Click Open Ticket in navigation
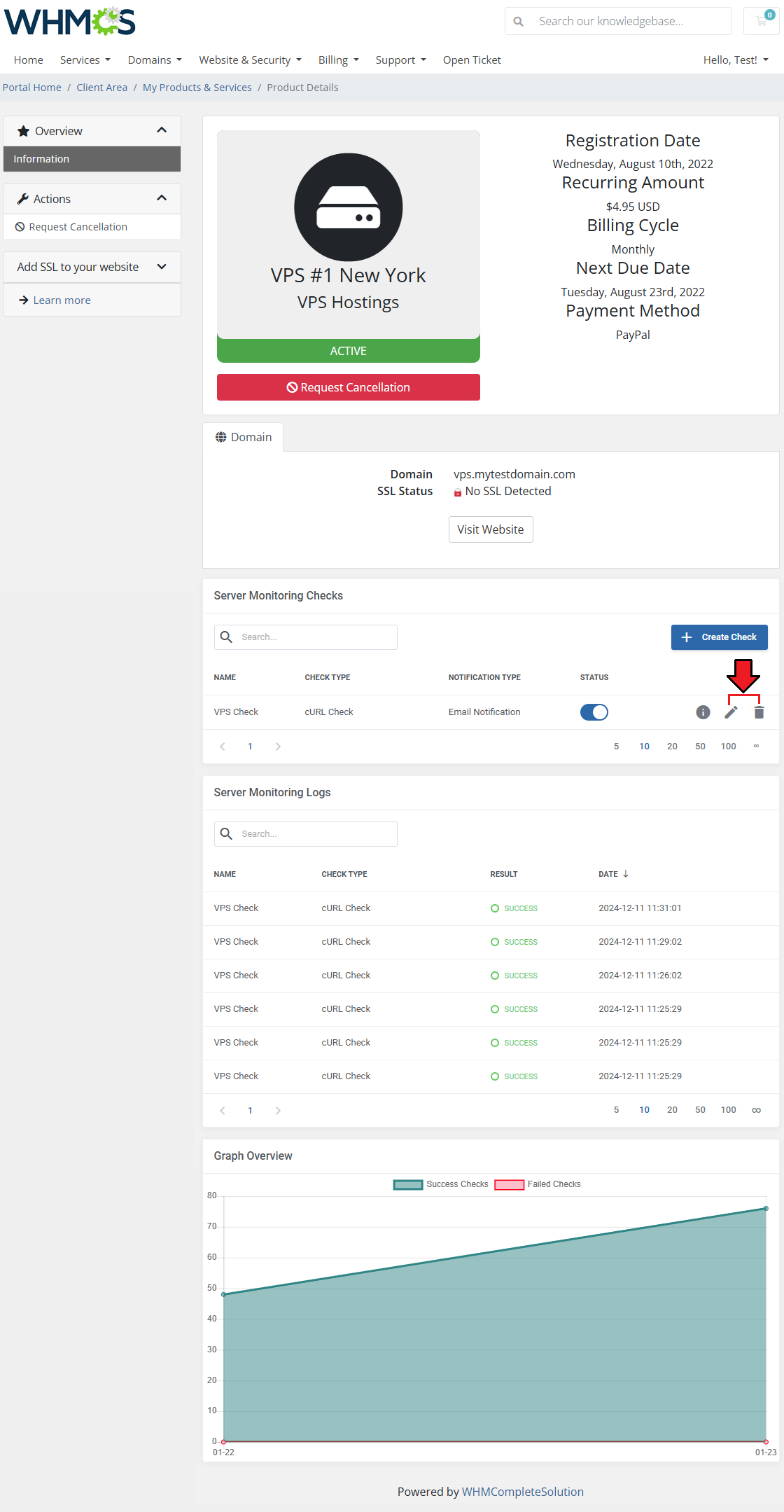The image size is (784, 1512). coord(472,60)
